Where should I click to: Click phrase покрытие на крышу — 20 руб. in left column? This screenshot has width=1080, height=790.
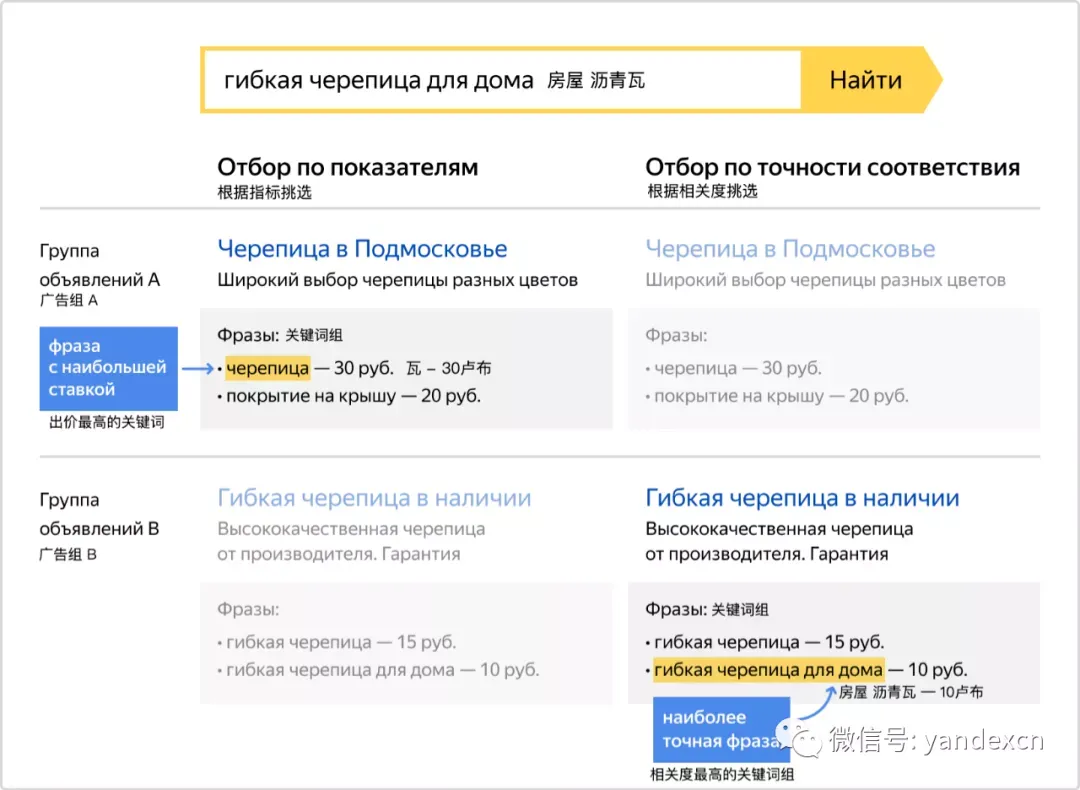point(353,396)
